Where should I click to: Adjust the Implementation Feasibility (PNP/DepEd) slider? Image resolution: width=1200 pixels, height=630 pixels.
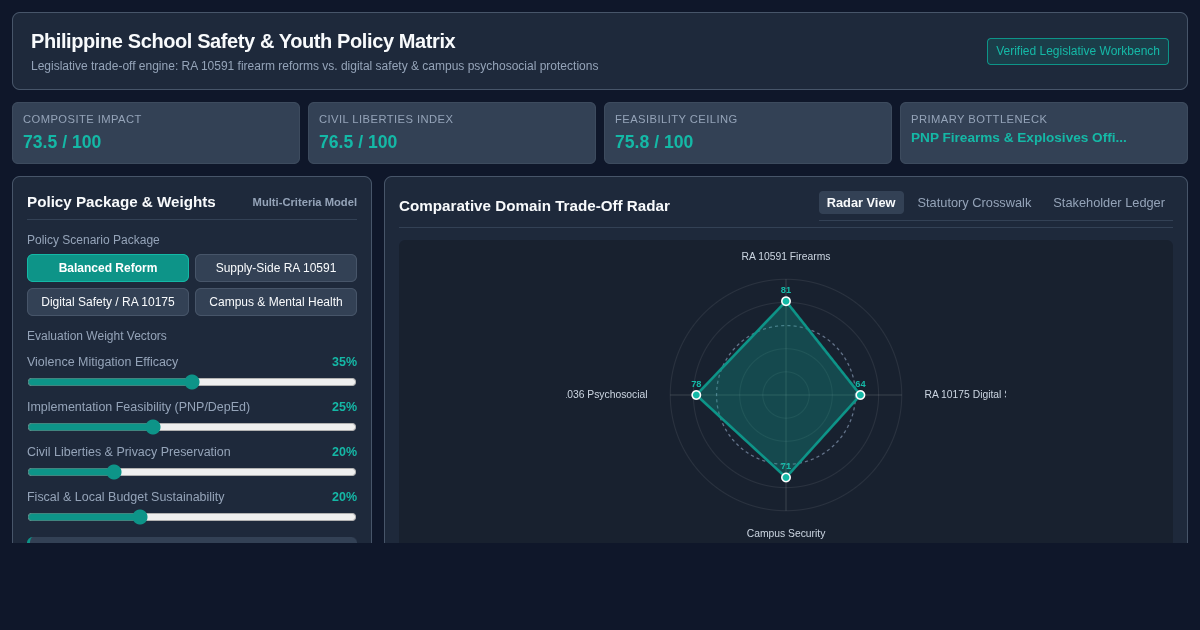point(192,427)
